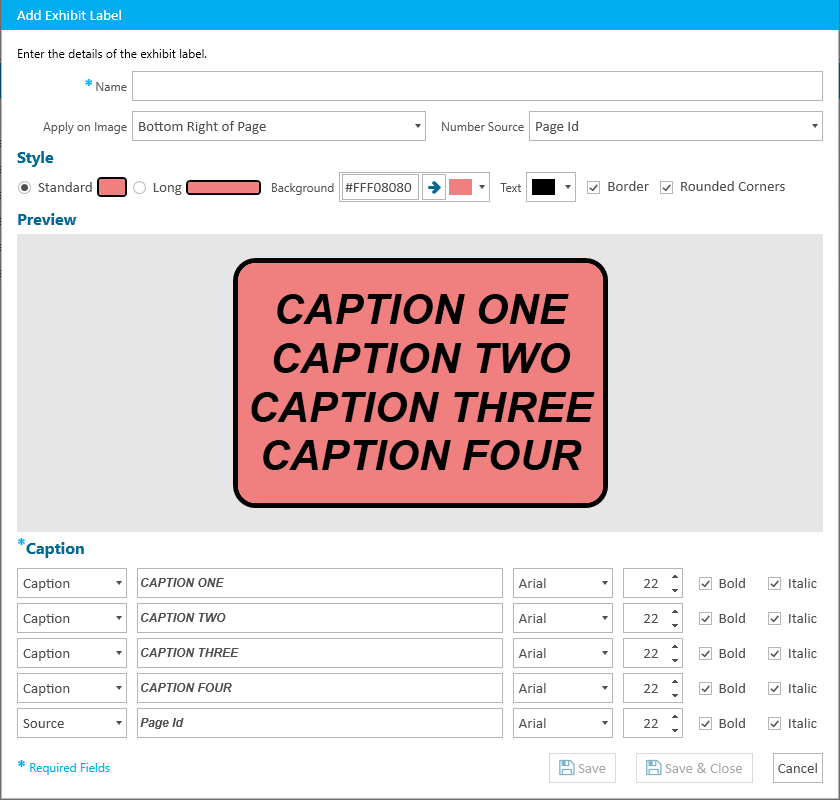Open the Source type dropdown in last row
840x800 pixels.
click(72, 723)
